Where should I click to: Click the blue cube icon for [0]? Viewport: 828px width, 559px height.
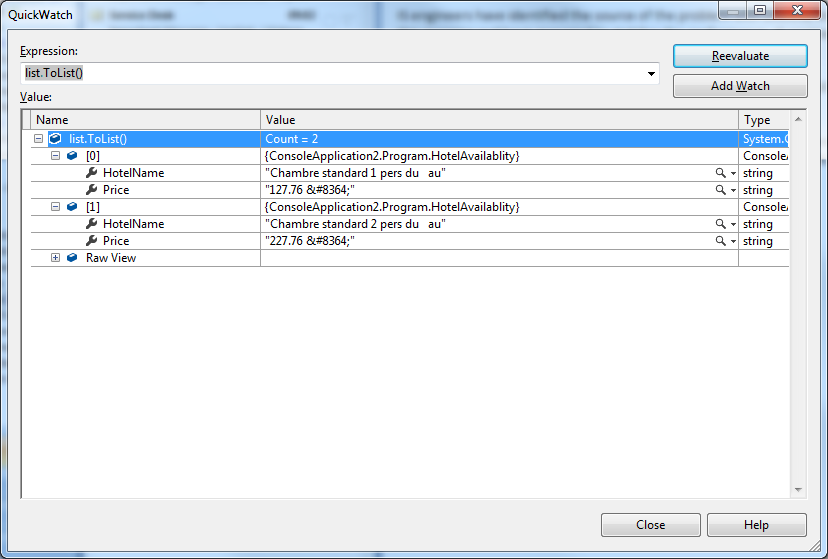[x=72, y=156]
